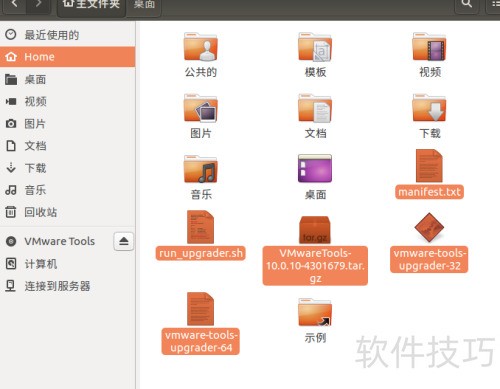Open 文档 in the sidebar
The width and height of the screenshot is (500, 389).
pos(67,146)
